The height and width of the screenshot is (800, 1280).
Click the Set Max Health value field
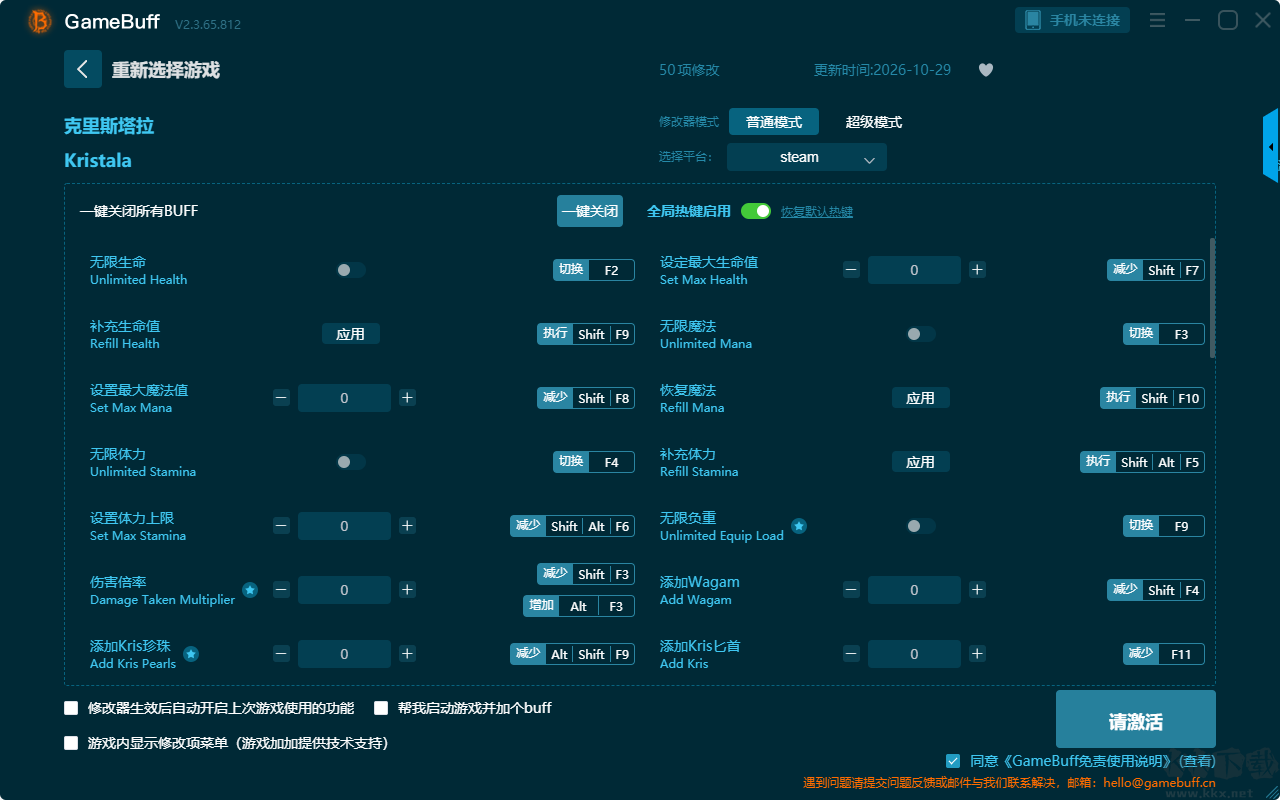tap(914, 270)
